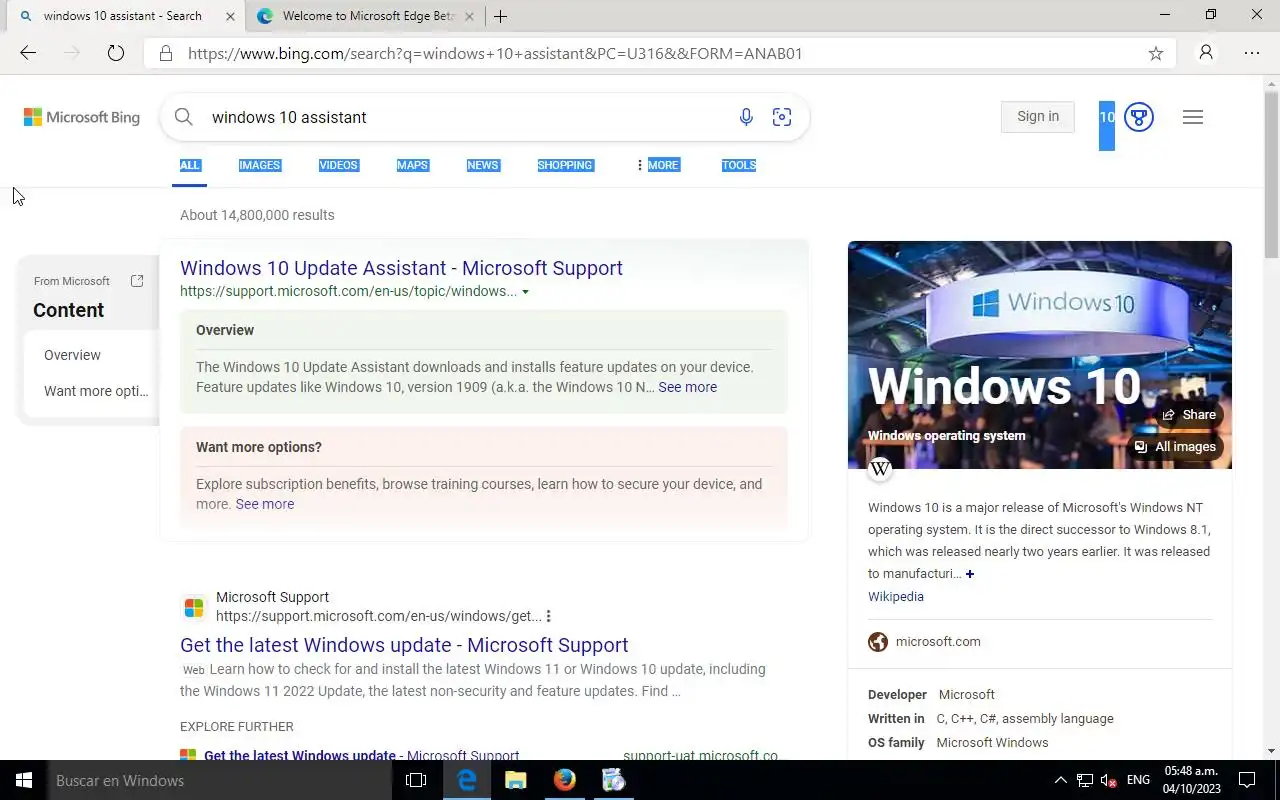This screenshot has height=800, width=1280.
Task: Click the Microsoft Bing logo
Action: (x=82, y=117)
